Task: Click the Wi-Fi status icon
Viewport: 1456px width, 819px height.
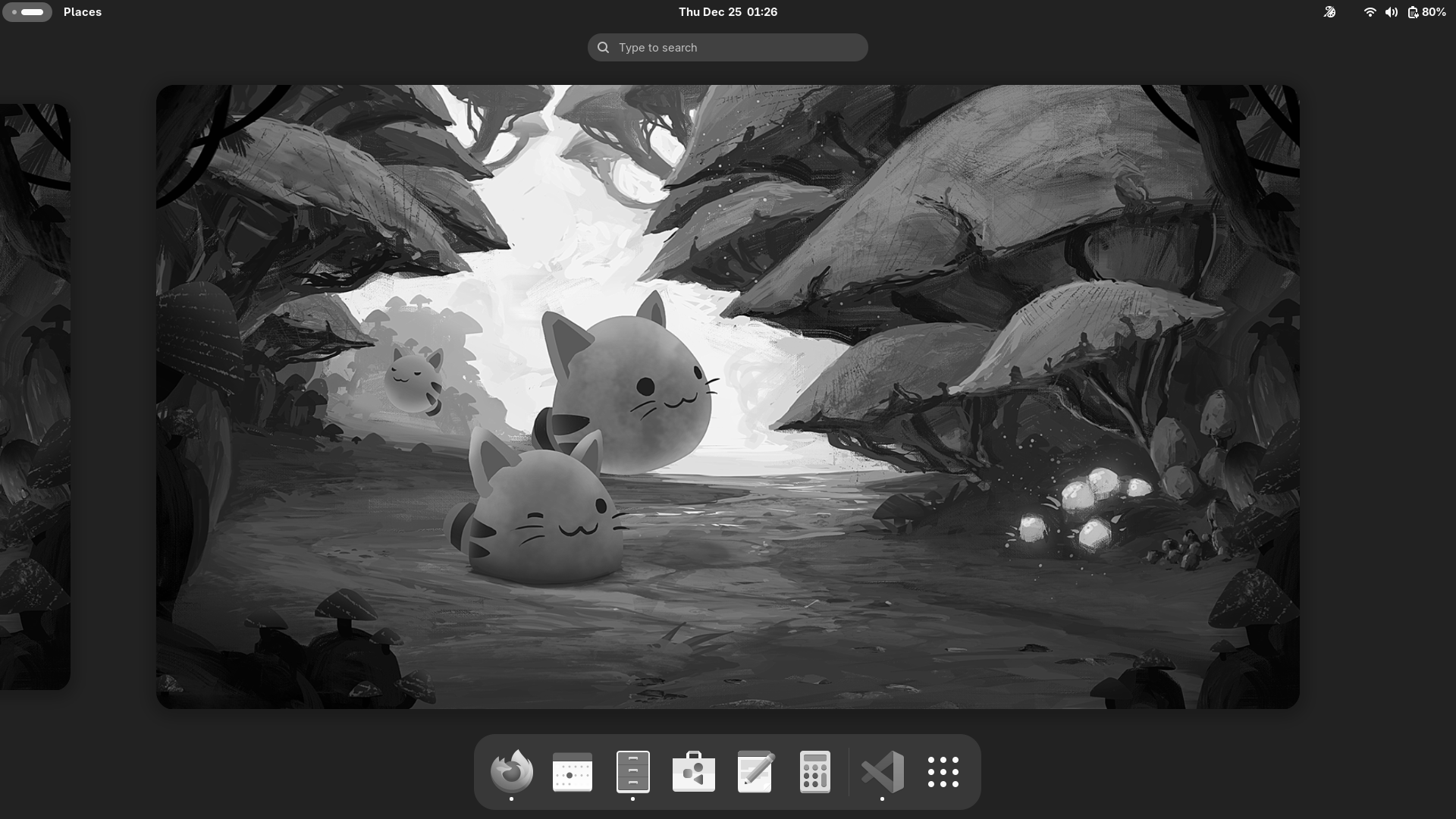Action: (1370, 12)
